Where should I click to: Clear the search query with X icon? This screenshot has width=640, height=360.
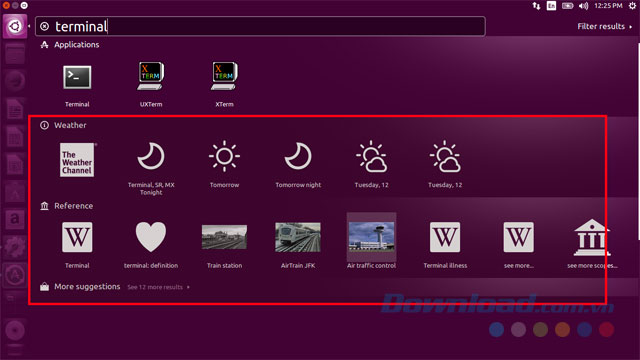point(44,27)
